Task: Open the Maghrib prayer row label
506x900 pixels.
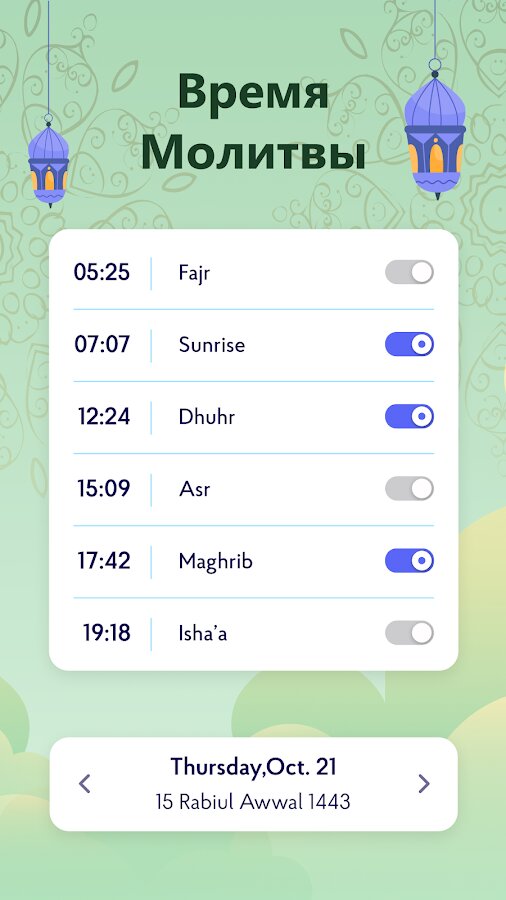Action: click(x=215, y=562)
